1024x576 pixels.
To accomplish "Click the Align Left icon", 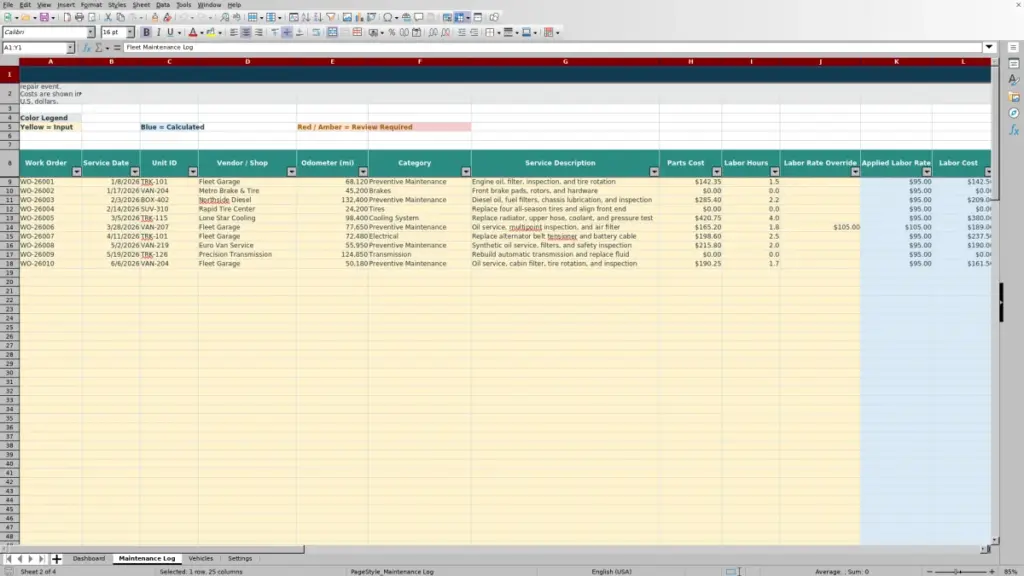I will (x=234, y=33).
